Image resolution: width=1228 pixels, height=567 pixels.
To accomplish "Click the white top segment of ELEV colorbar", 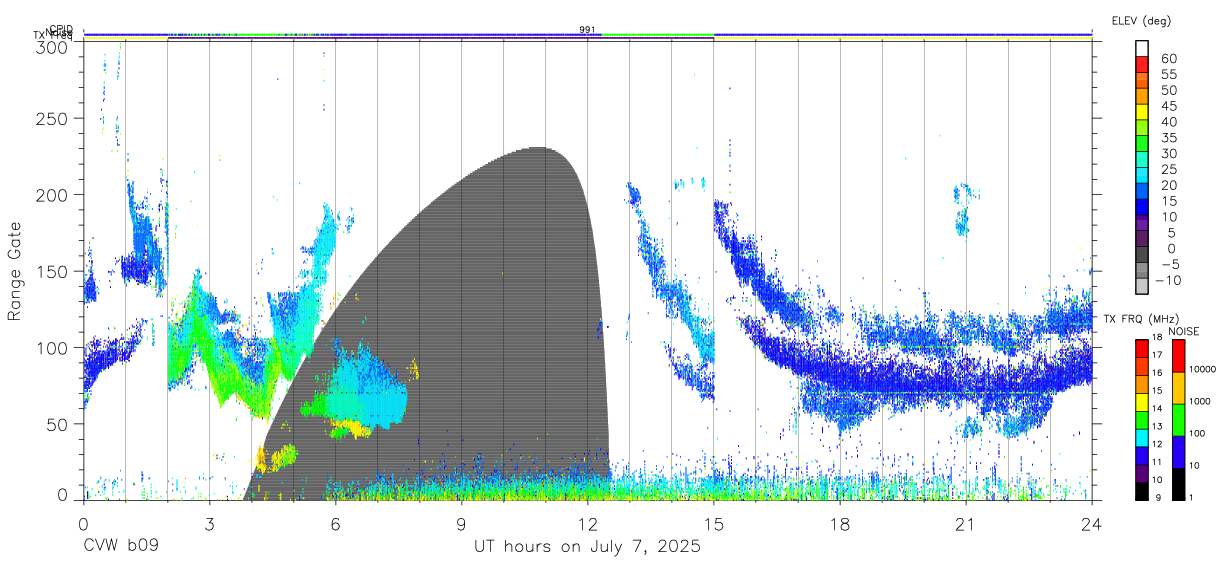I will [x=1142, y=49].
